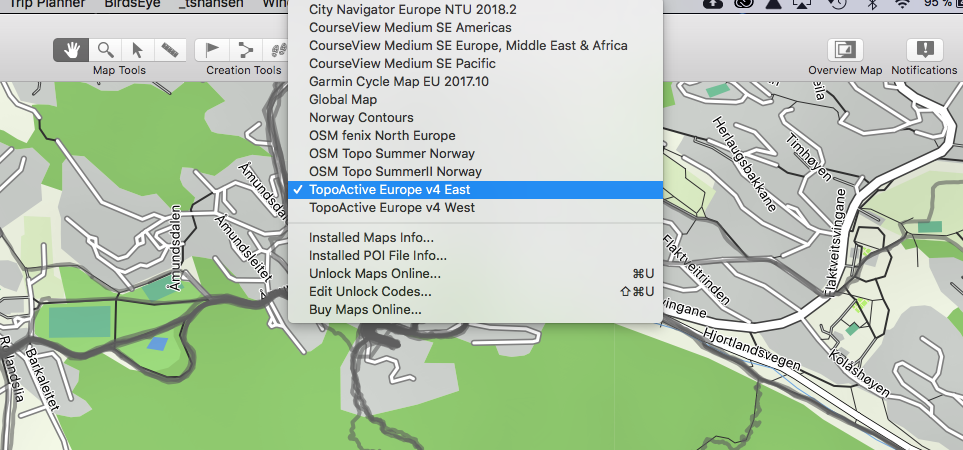Click Unlock Maps Online…
963x450 pixels.
tap(374, 273)
